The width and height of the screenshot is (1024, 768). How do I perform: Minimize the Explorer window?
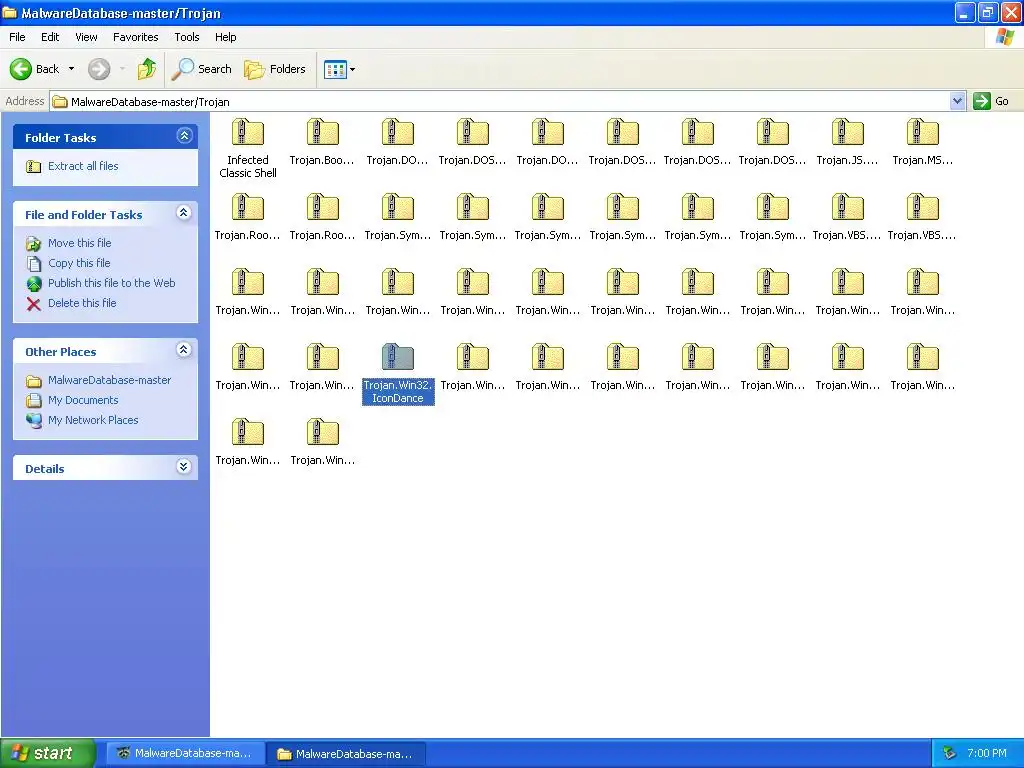[965, 13]
